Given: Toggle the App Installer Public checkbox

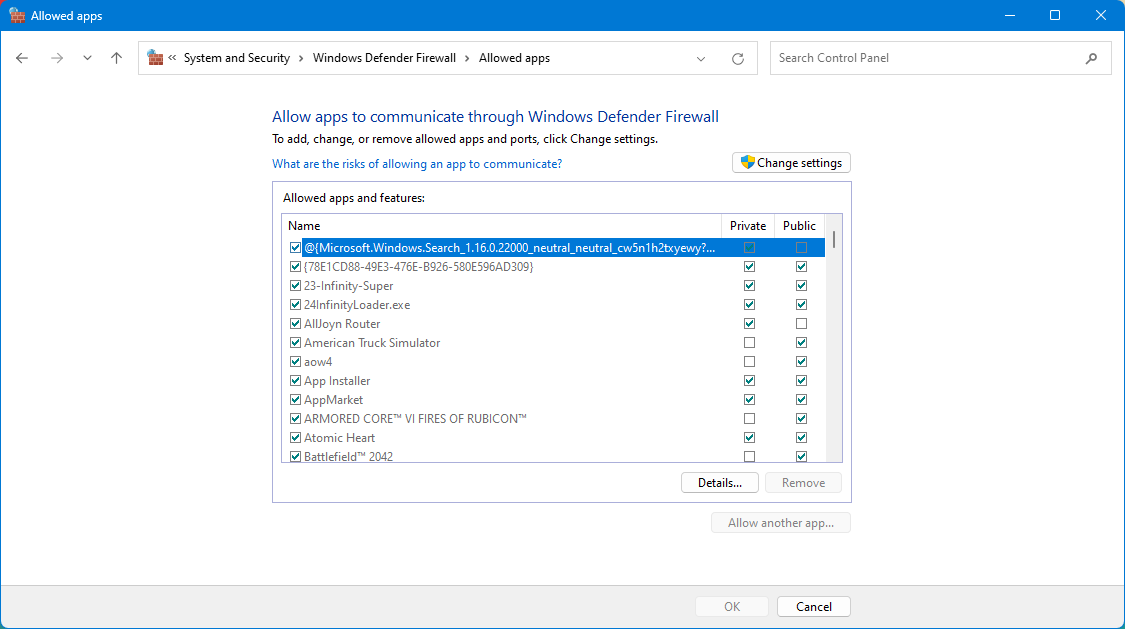Looking at the screenshot, I should point(801,381).
